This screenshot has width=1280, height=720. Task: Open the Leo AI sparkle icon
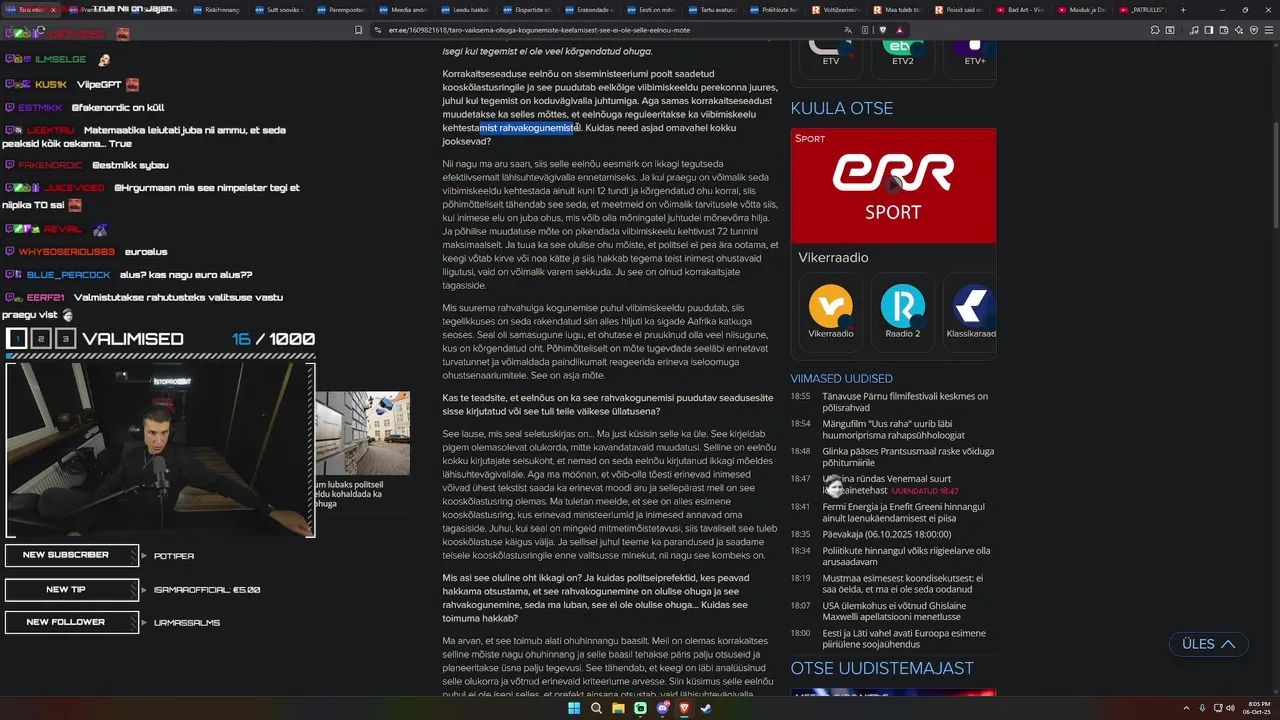coord(1239,30)
